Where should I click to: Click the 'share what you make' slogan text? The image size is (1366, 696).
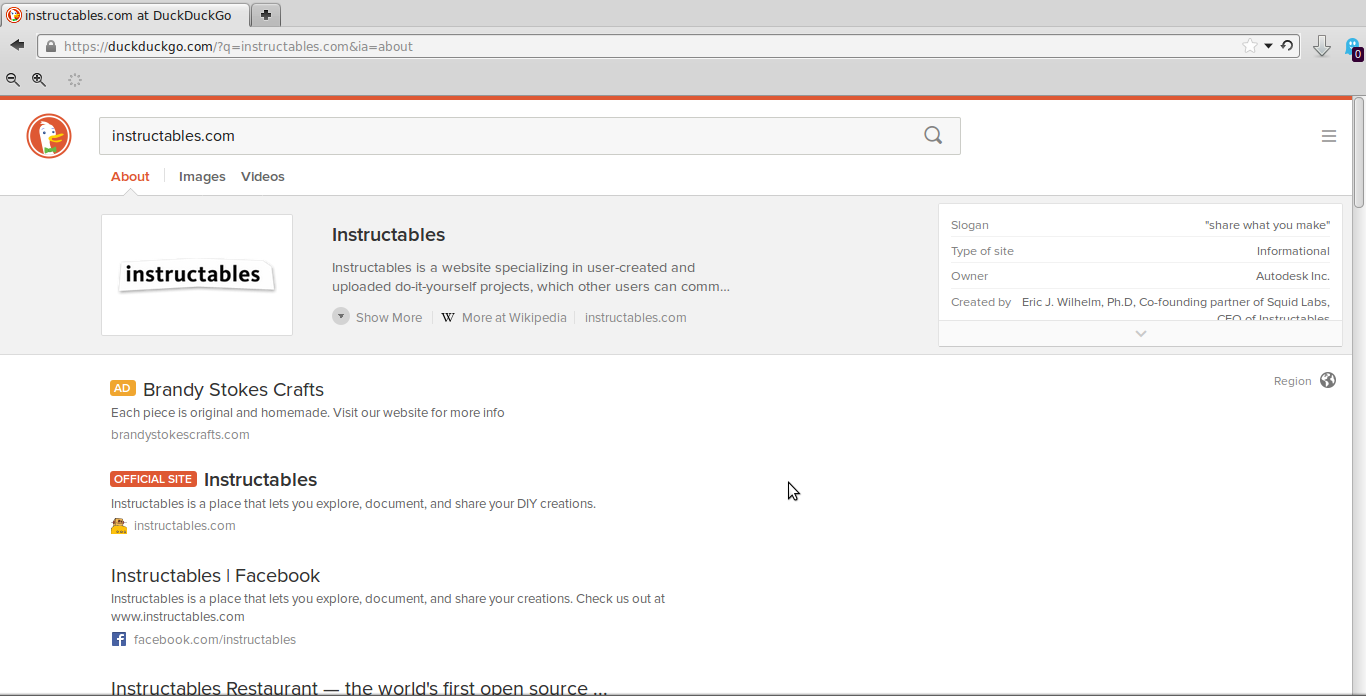[1267, 225]
